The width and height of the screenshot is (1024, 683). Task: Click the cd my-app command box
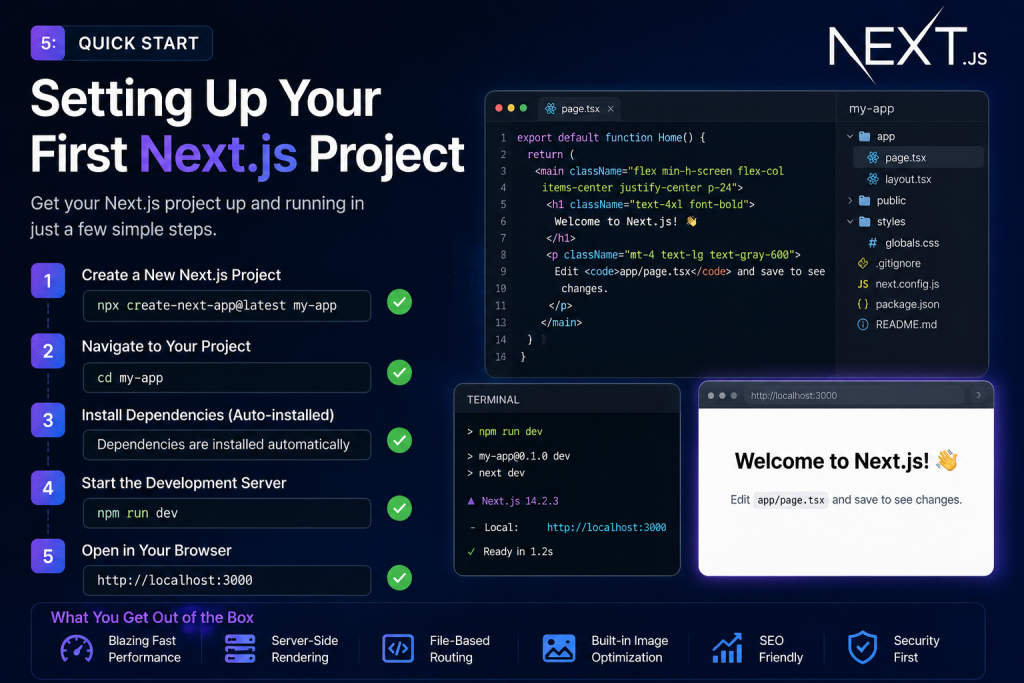227,377
